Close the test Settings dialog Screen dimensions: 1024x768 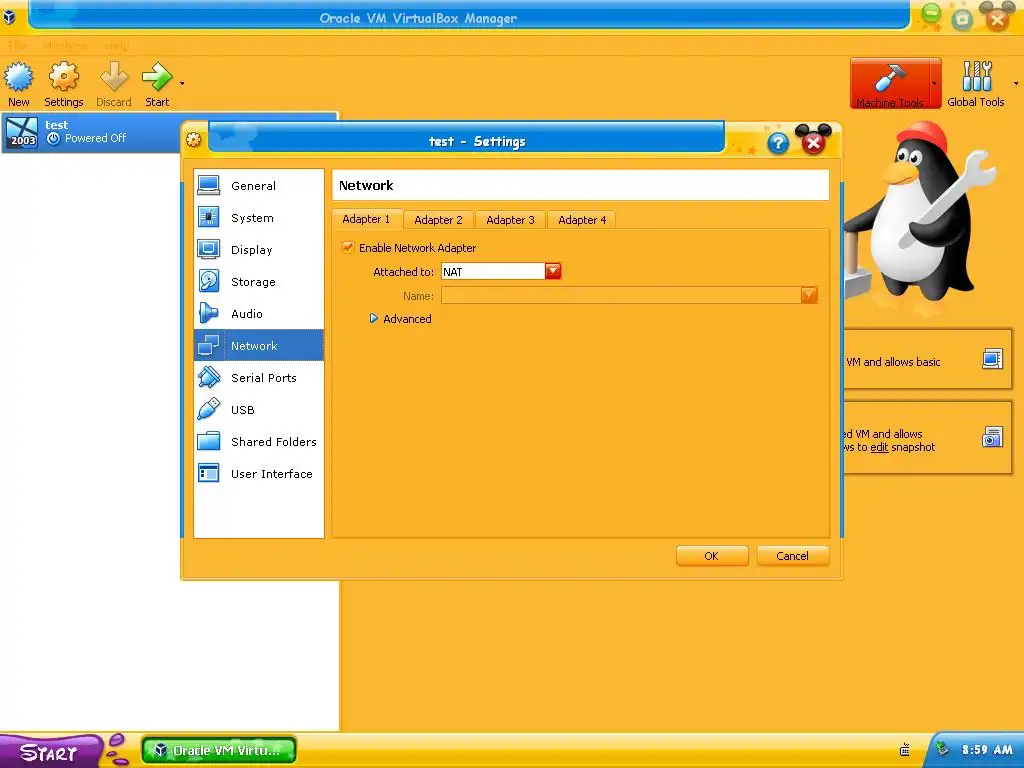click(814, 141)
